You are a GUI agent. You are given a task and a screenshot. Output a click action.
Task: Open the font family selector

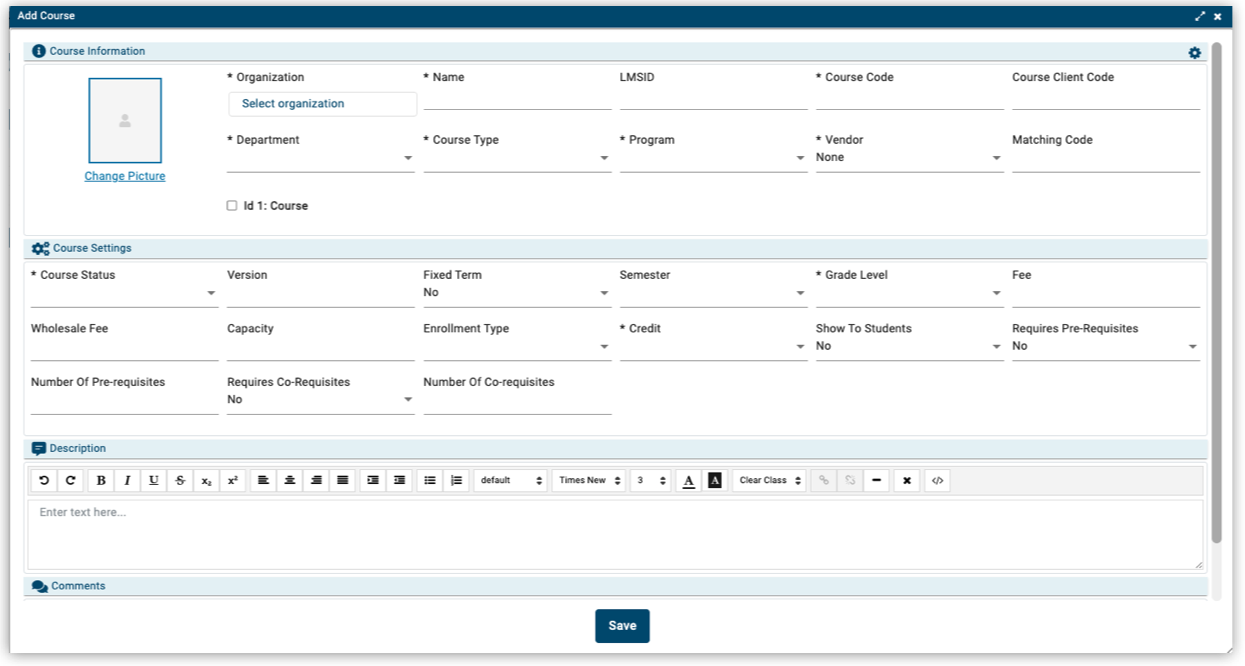[588, 480]
